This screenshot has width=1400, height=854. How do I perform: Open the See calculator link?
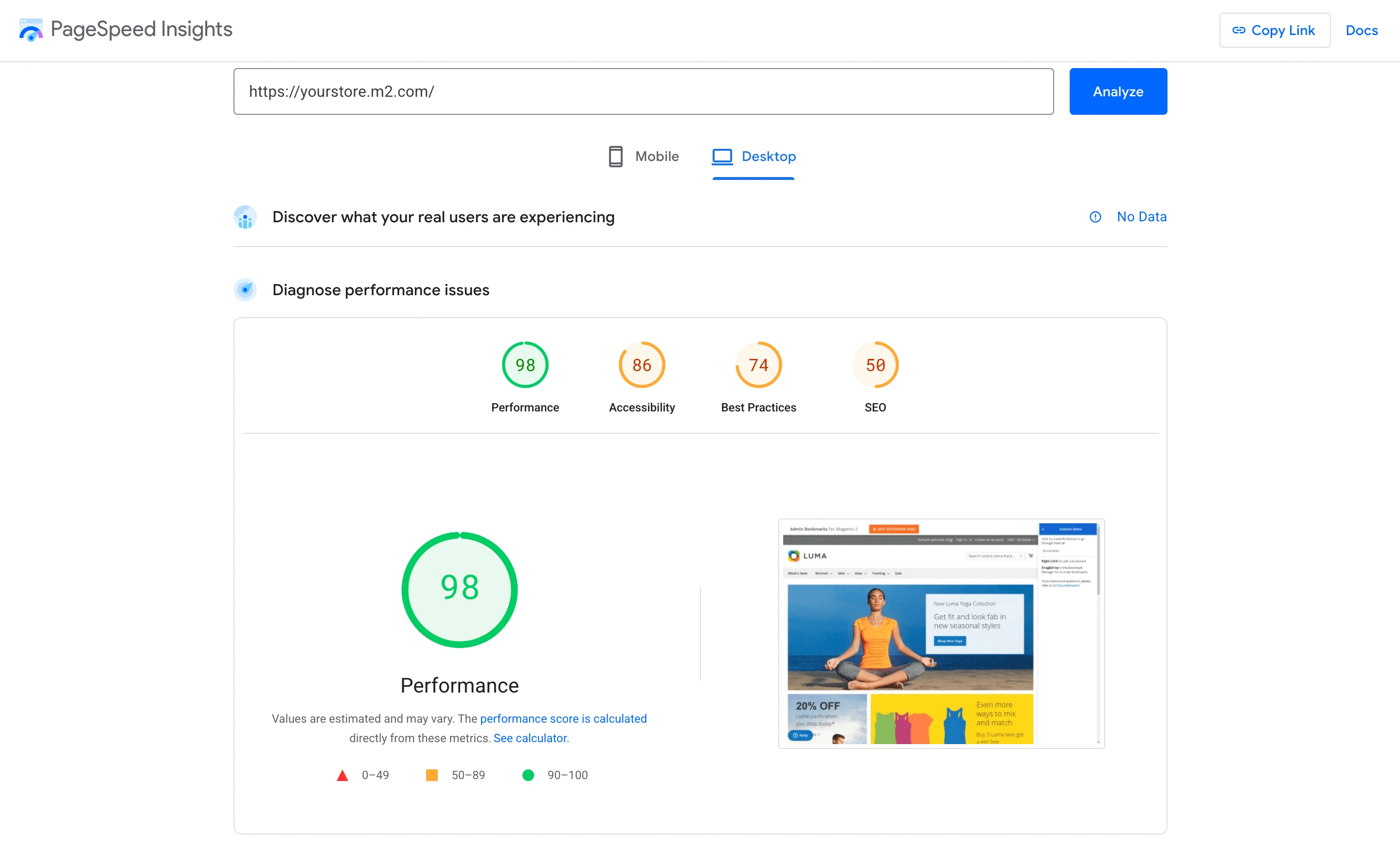(x=531, y=737)
